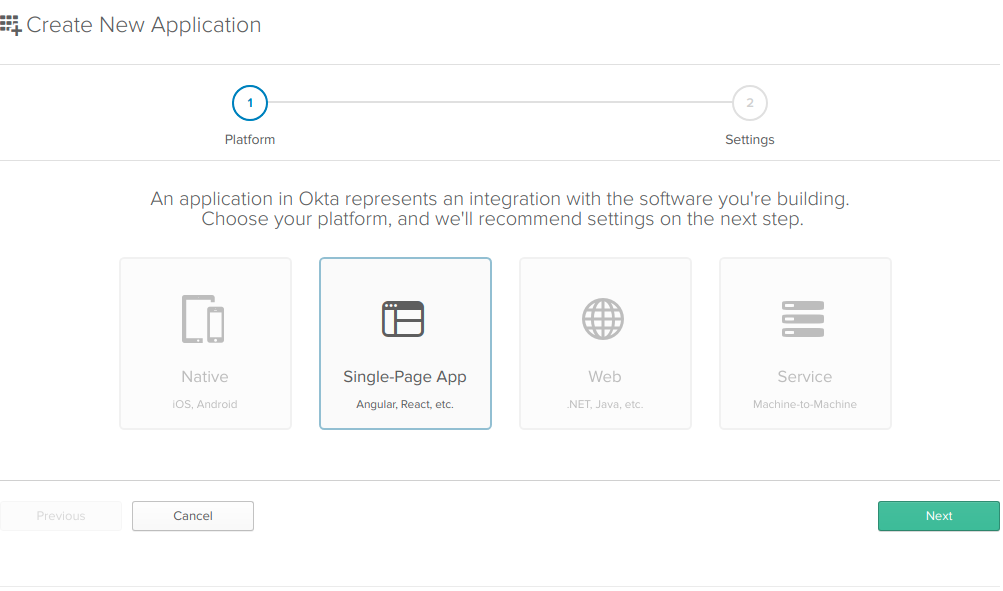This screenshot has height=591, width=1003.
Task: Click the 'Angular, React, etc.' subtitle
Action: 405,405
